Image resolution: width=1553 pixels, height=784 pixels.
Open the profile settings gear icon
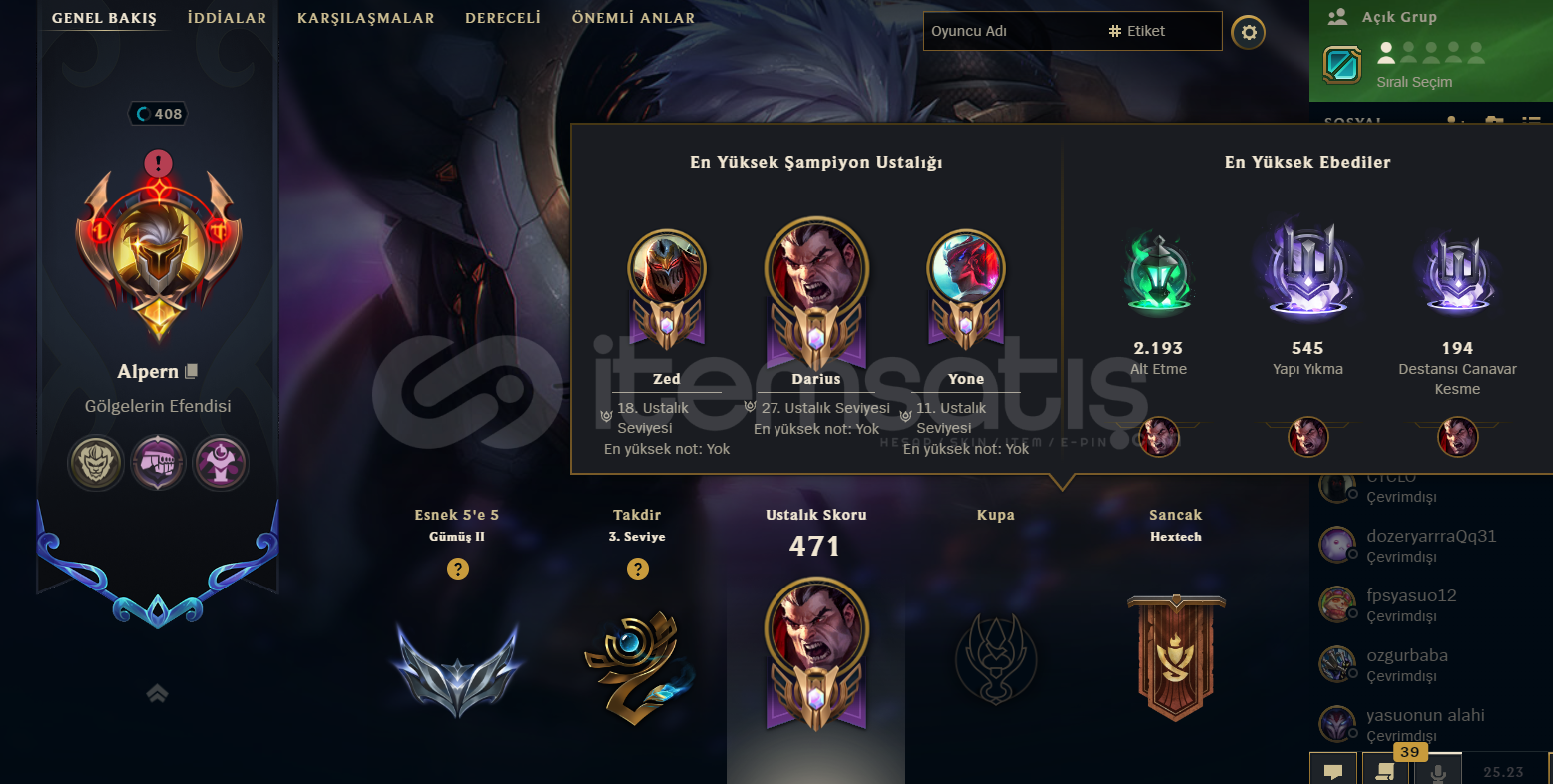(1248, 32)
